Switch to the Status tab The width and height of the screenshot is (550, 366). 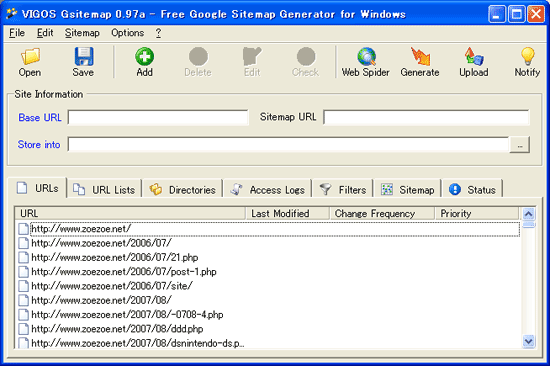tap(472, 190)
